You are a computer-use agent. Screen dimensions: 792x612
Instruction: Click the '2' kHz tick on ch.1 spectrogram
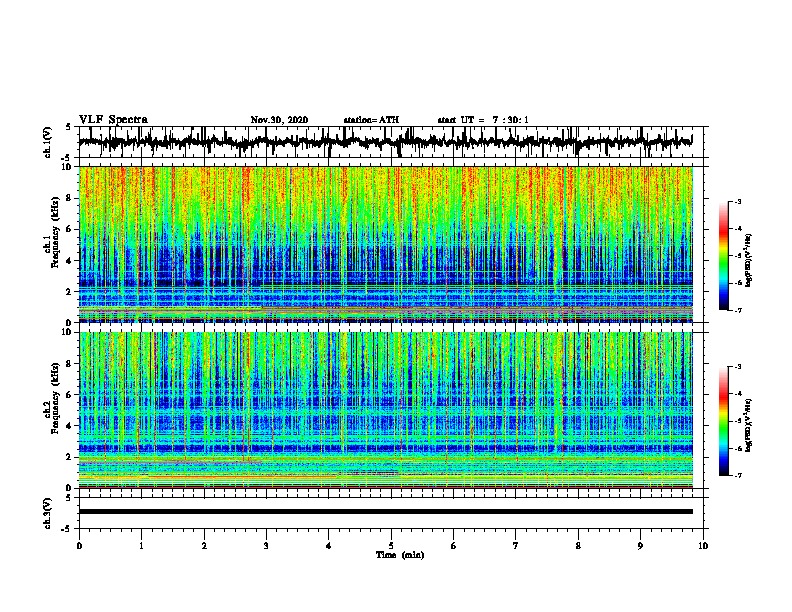(x=69, y=291)
